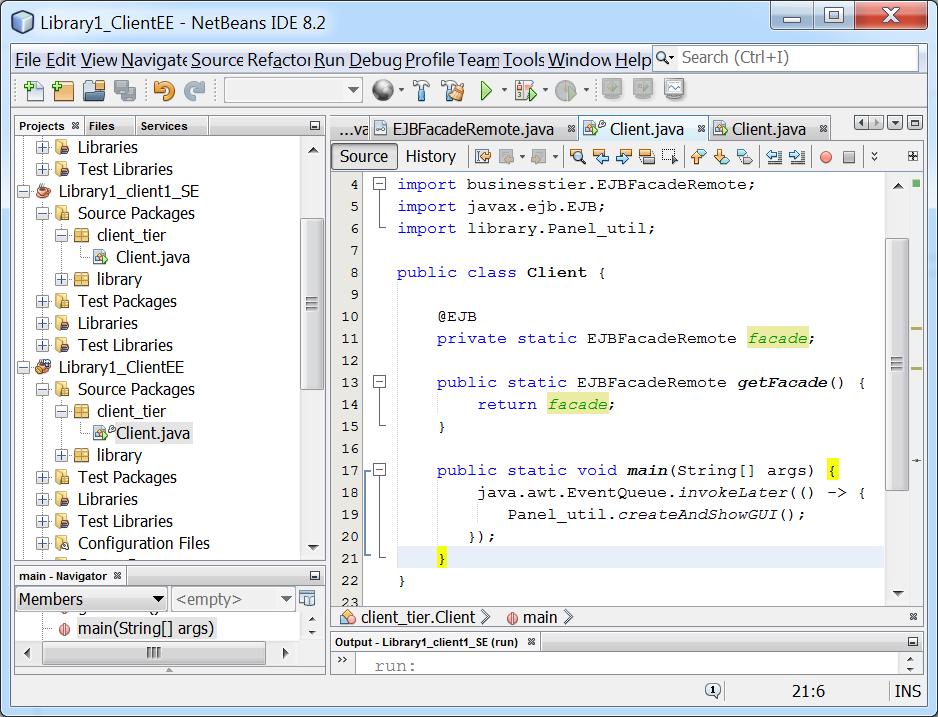Click client_tier.Client breadcrumb
Image resolution: width=938 pixels, height=717 pixels.
pos(418,617)
